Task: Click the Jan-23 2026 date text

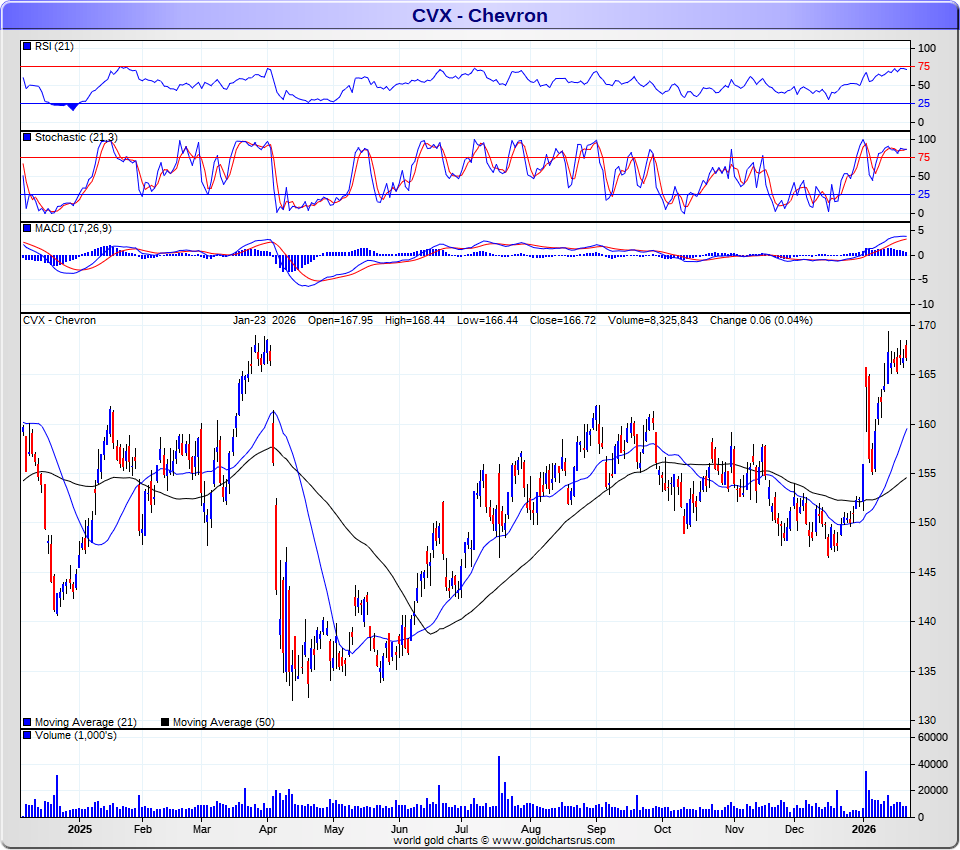Action: click(x=264, y=320)
